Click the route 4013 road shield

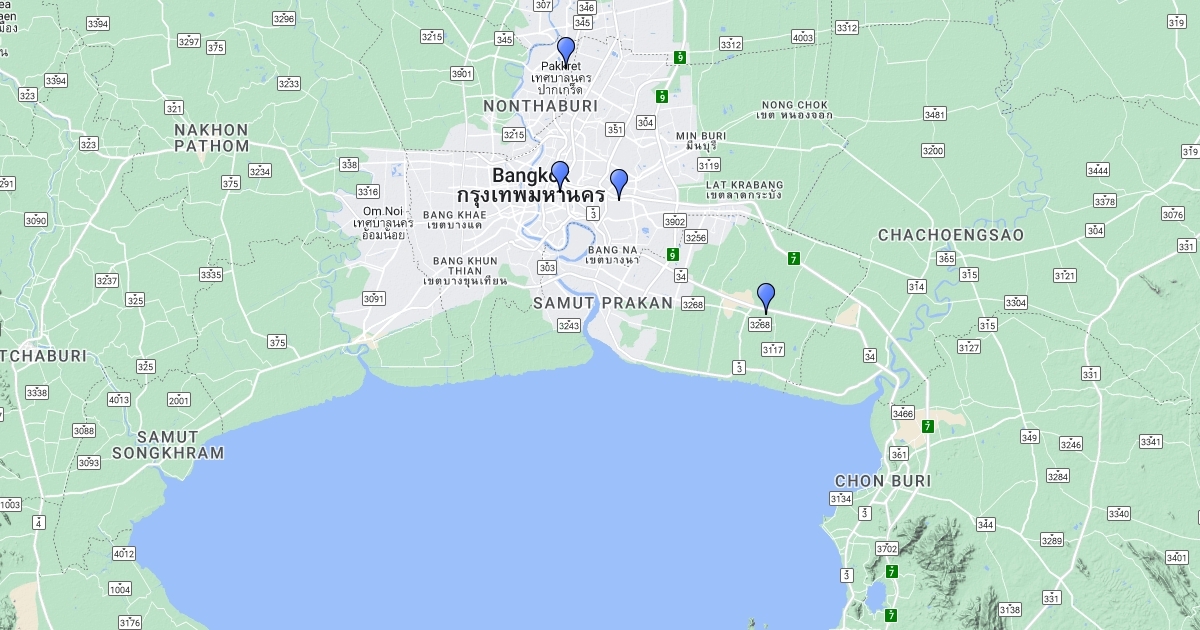coord(119,400)
